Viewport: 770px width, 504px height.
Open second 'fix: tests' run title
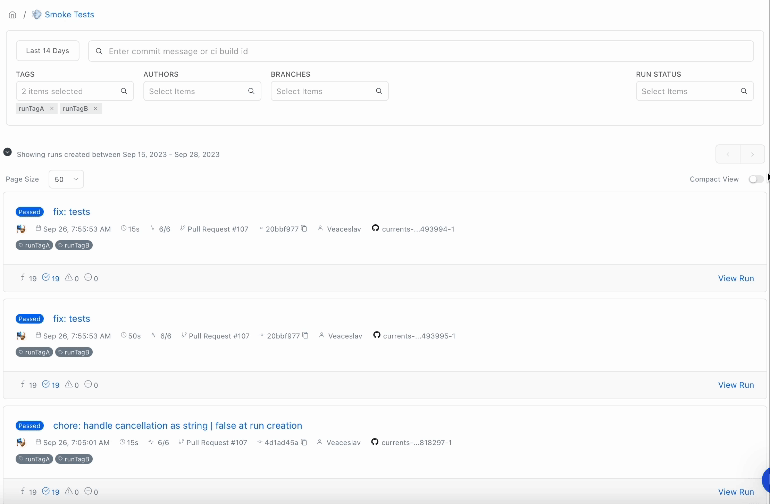[x=72, y=319]
